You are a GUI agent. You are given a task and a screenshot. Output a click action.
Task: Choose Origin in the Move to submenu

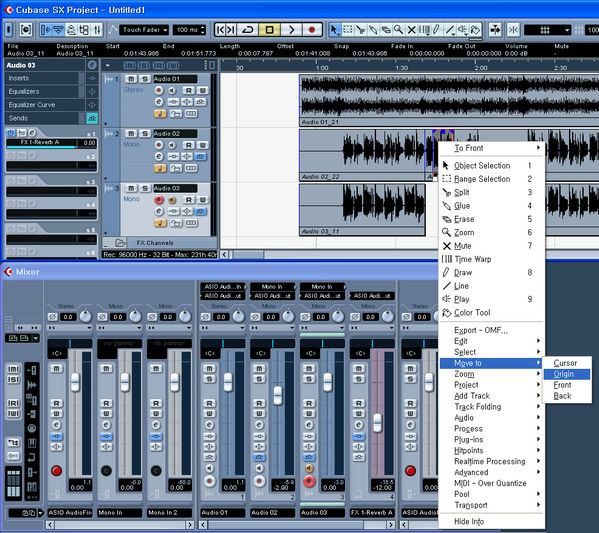coord(567,374)
